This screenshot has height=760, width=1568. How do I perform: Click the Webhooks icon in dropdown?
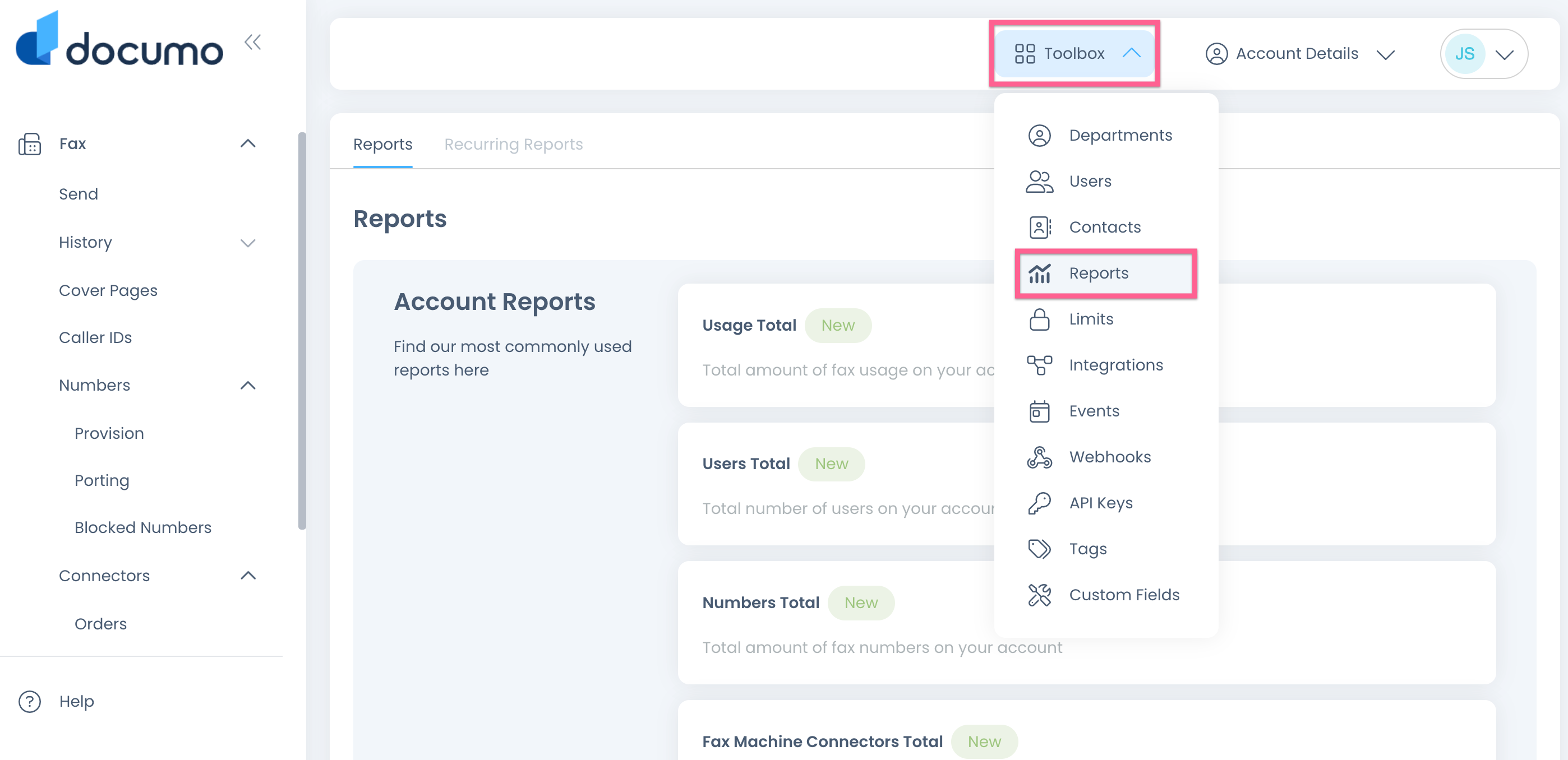coord(1039,457)
